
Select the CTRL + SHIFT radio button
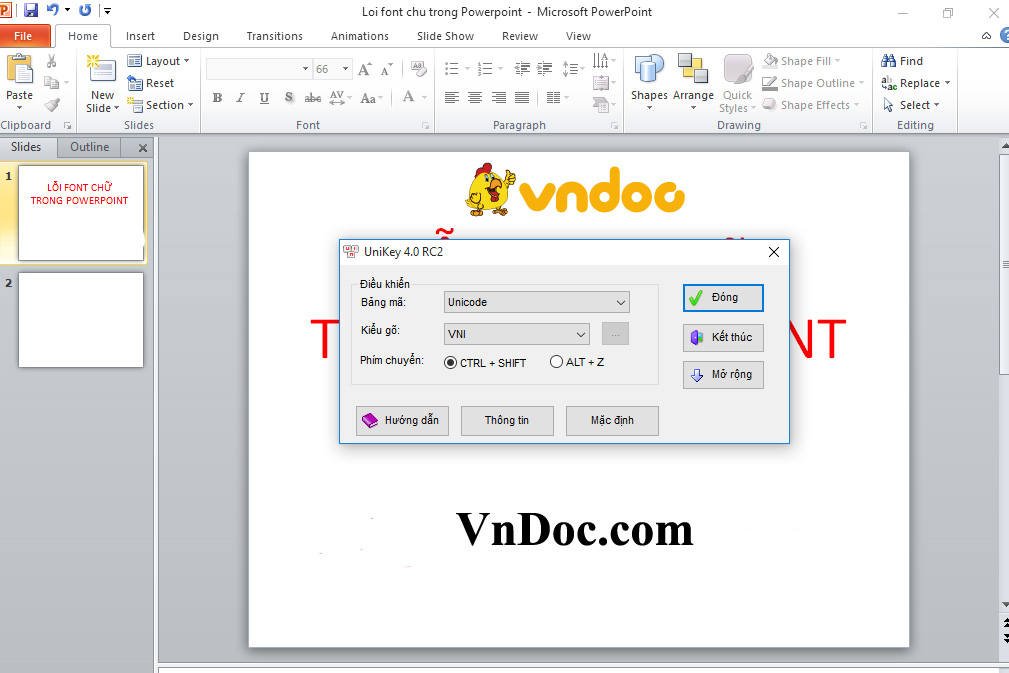450,363
